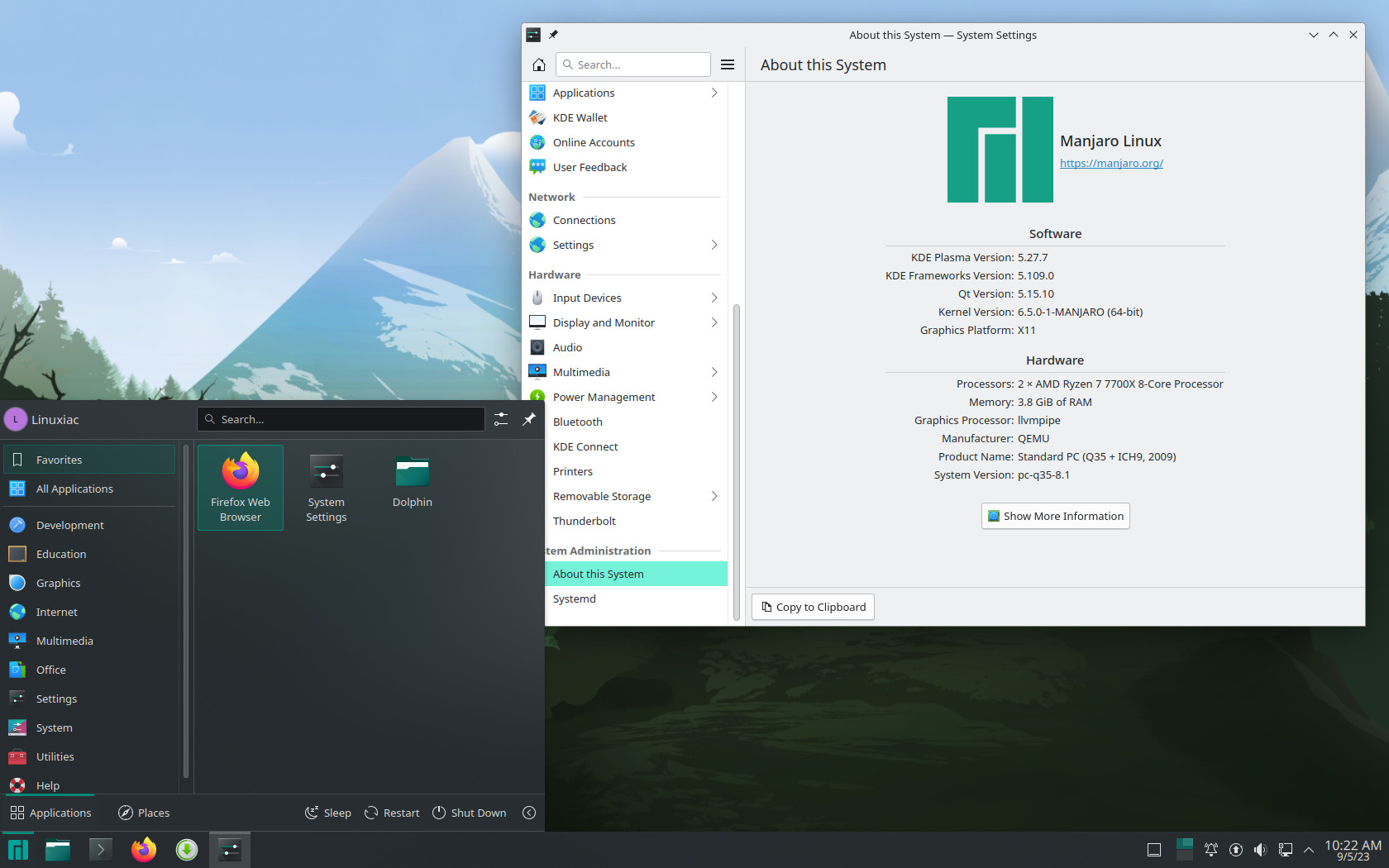Expand Multimedia settings category
This screenshot has height=868, width=1389.
coord(625,372)
